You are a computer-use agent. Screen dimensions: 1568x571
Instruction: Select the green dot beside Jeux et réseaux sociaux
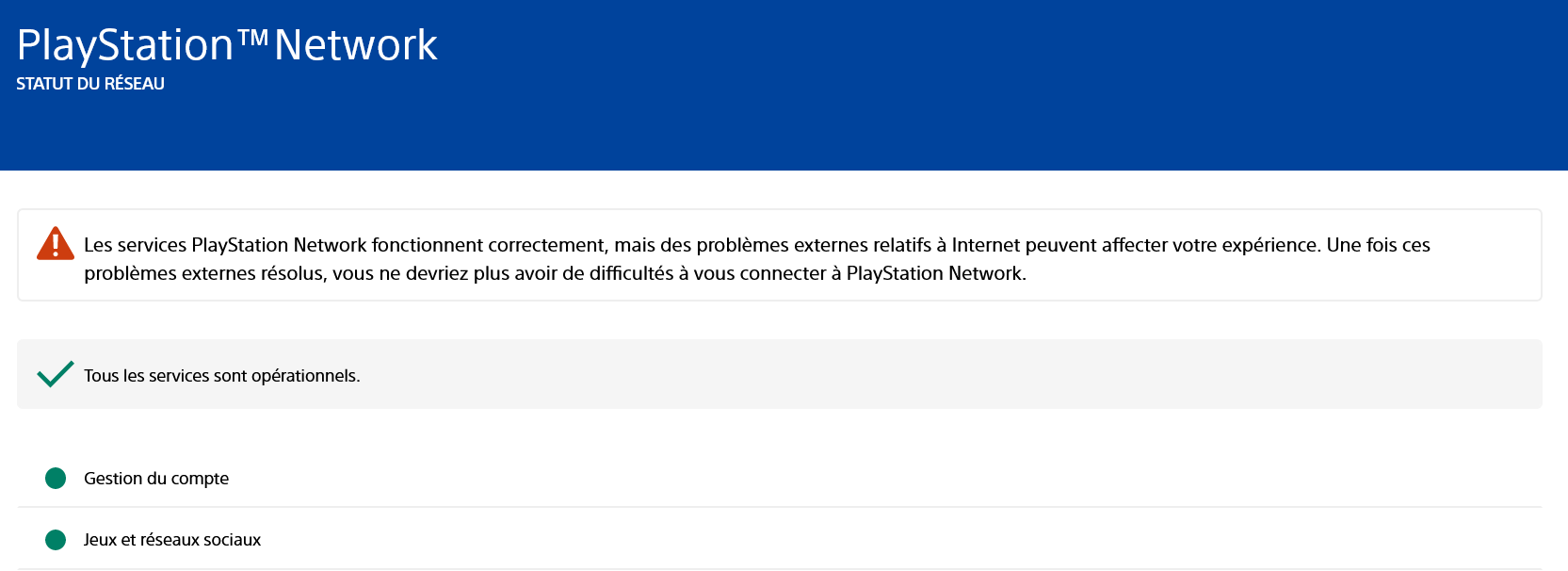(55, 539)
